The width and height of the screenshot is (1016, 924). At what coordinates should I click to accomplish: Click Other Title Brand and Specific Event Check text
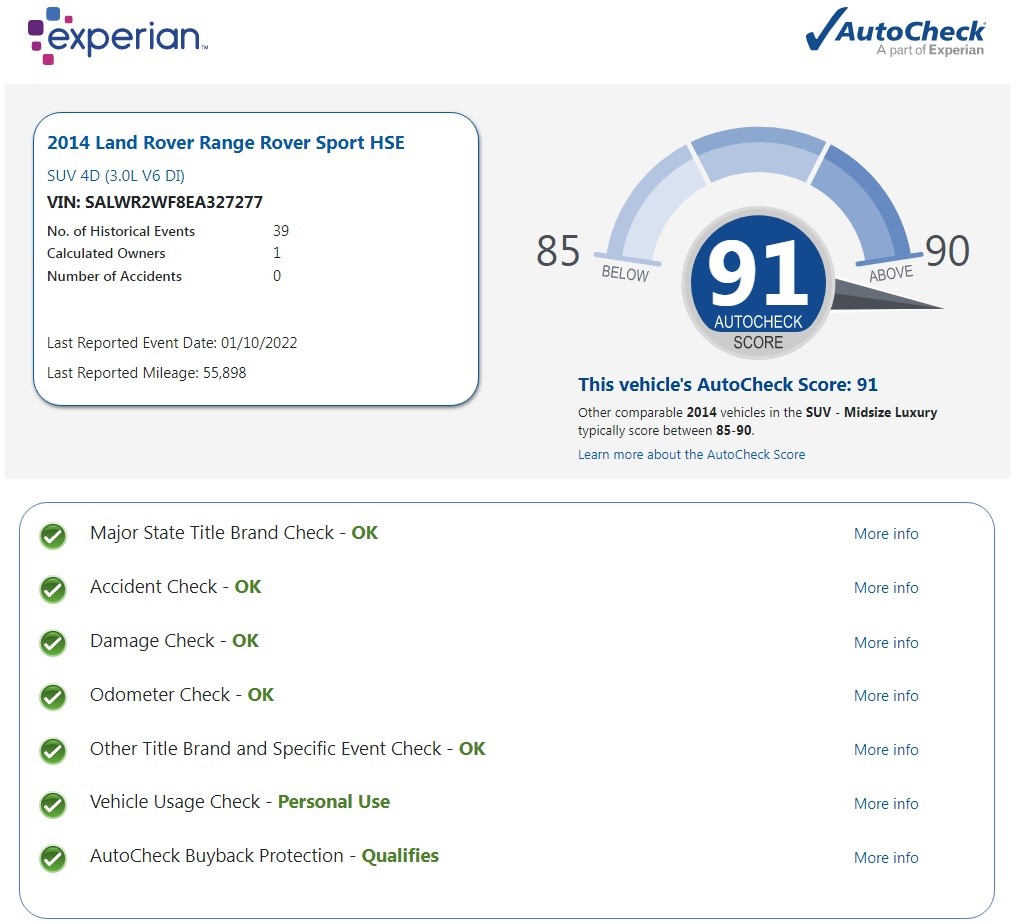[x=288, y=749]
